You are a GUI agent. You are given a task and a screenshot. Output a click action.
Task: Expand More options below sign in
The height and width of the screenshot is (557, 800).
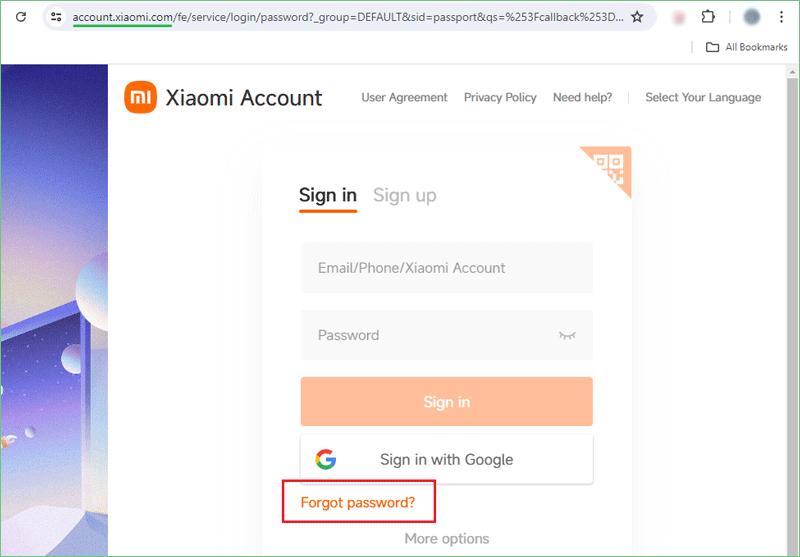coord(446,539)
